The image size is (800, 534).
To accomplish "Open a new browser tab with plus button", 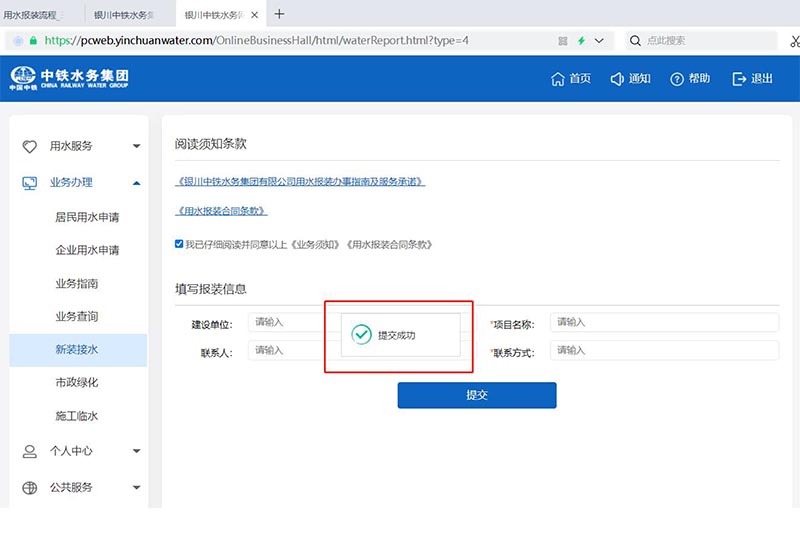I will [x=279, y=14].
